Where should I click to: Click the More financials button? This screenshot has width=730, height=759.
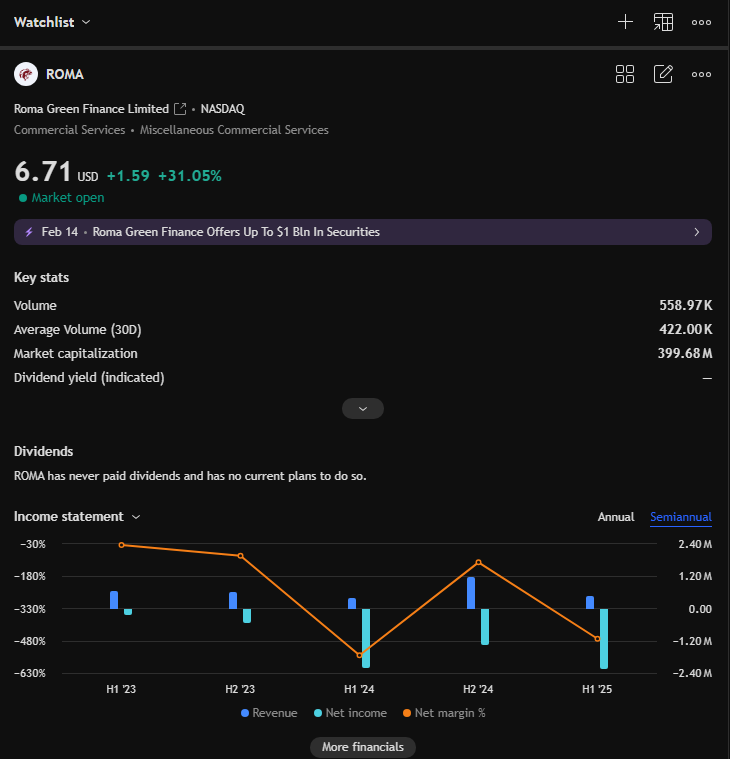tap(363, 747)
